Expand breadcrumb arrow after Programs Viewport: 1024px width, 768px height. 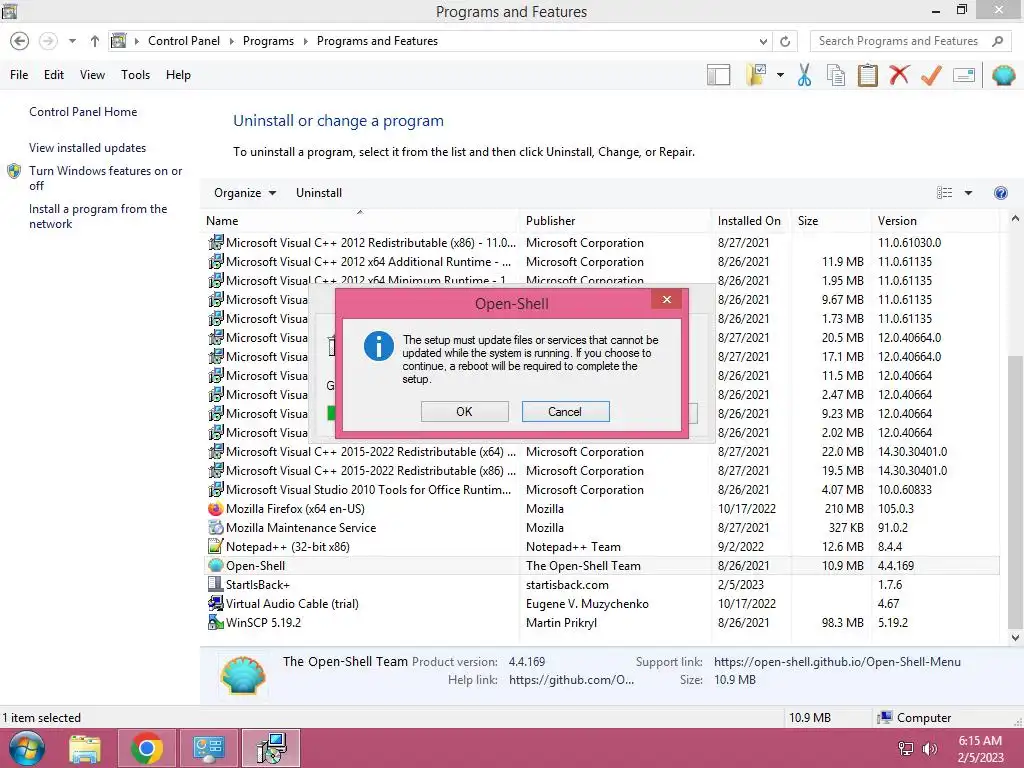[x=305, y=41]
